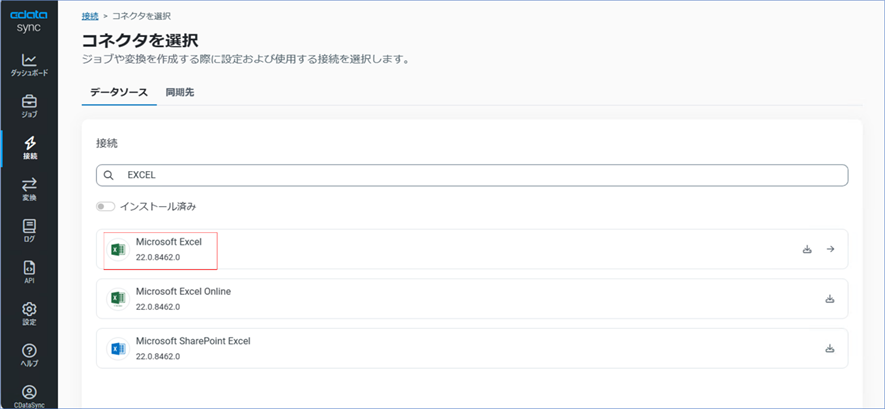Image resolution: width=885 pixels, height=409 pixels.
Task: Click version 22.0.8462.0 under Microsoft SharePoint Excel
Action: tap(158, 357)
